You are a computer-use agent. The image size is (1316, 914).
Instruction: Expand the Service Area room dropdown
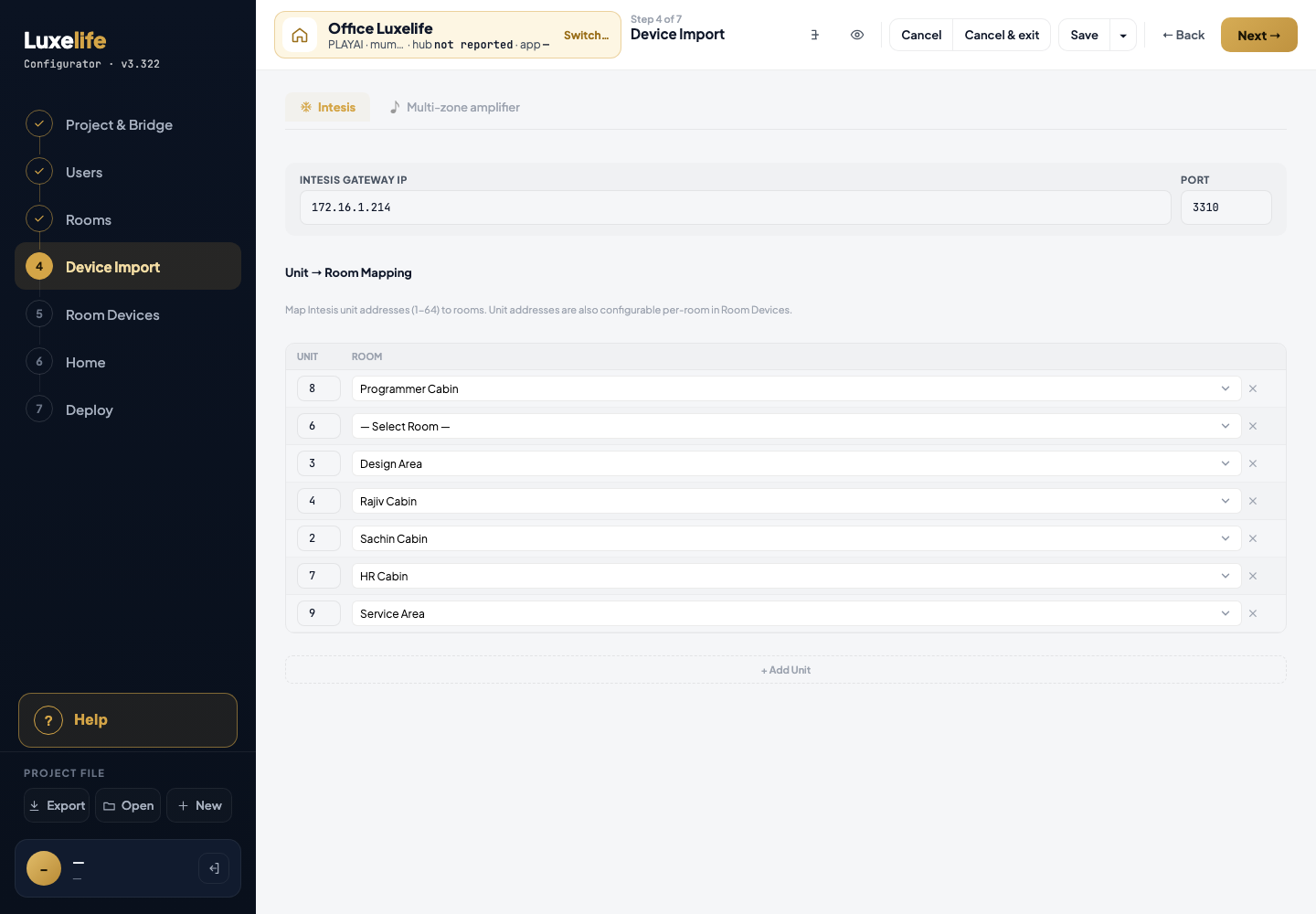pos(796,613)
